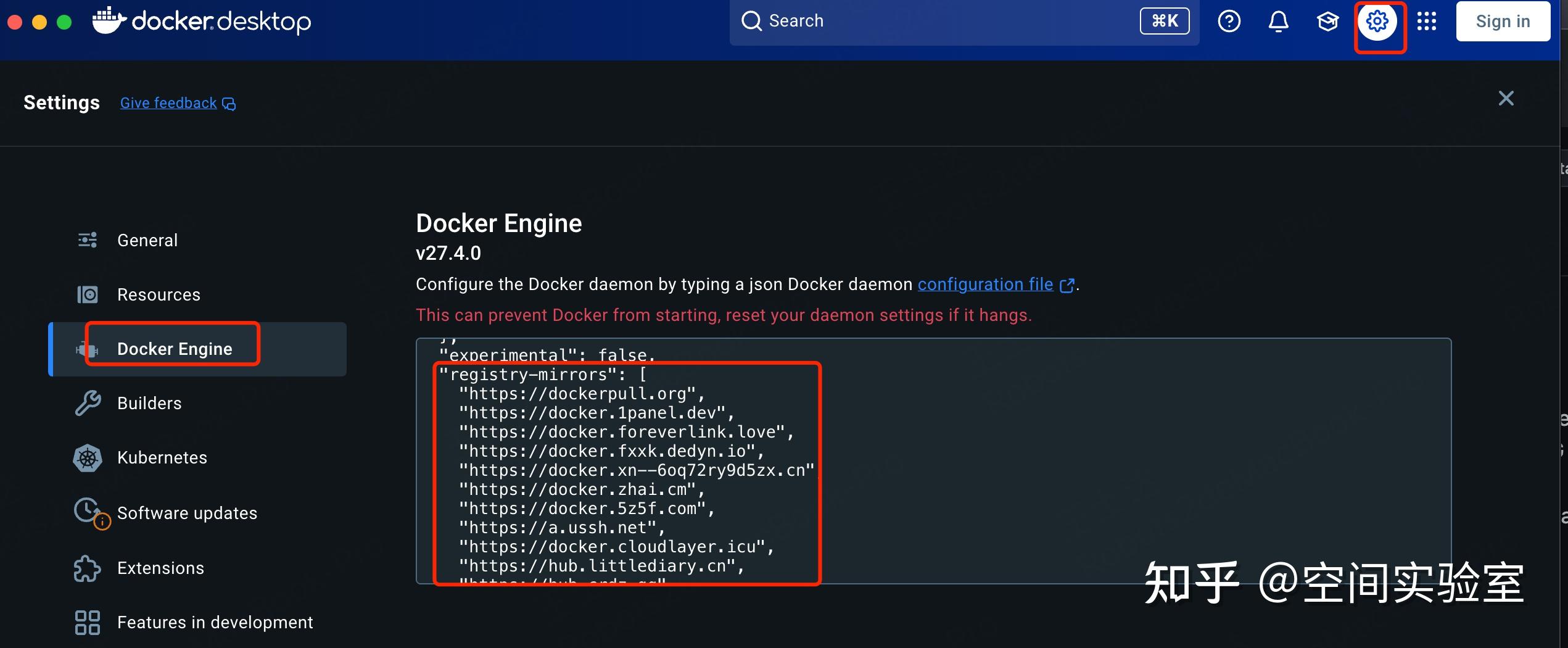Open the Resources settings section

(x=159, y=295)
